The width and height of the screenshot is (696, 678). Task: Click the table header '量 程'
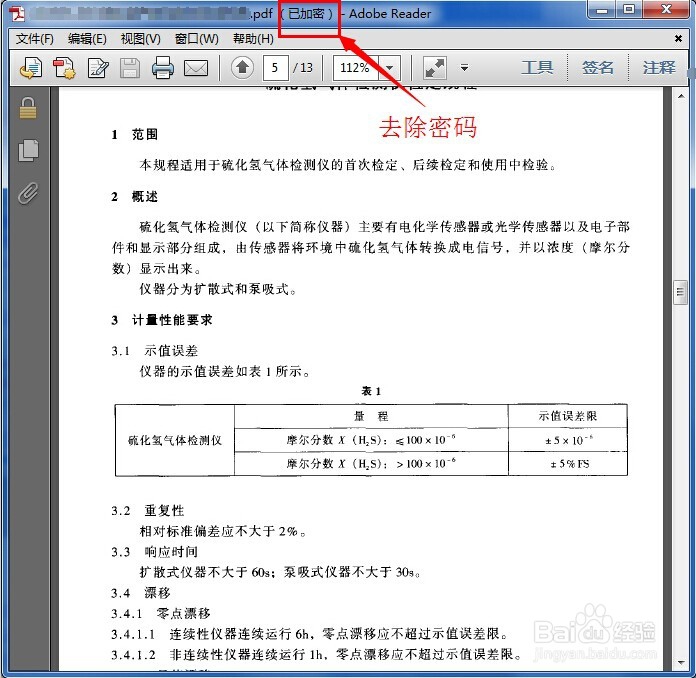371,416
